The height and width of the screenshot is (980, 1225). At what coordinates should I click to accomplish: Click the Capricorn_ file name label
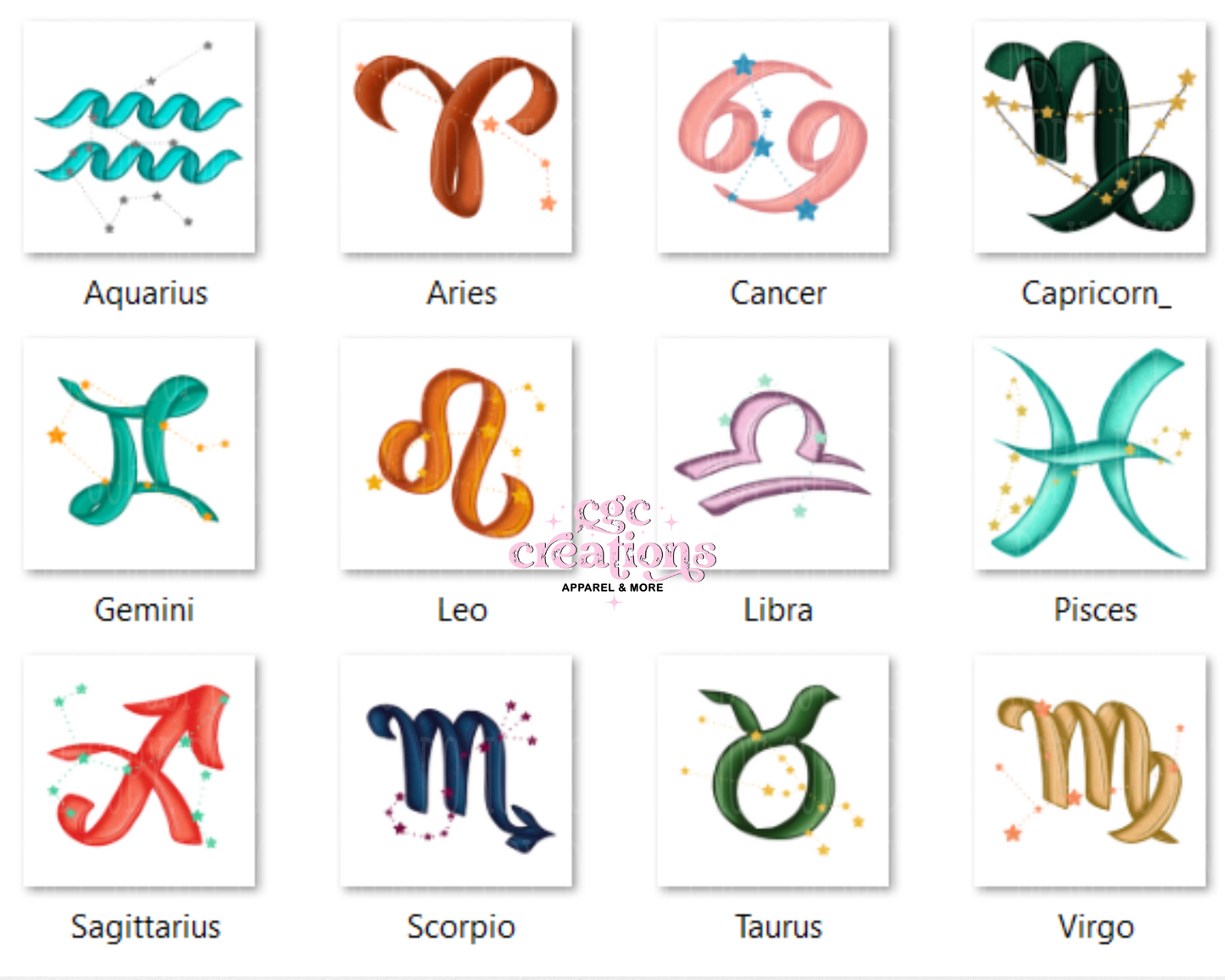point(1096,293)
